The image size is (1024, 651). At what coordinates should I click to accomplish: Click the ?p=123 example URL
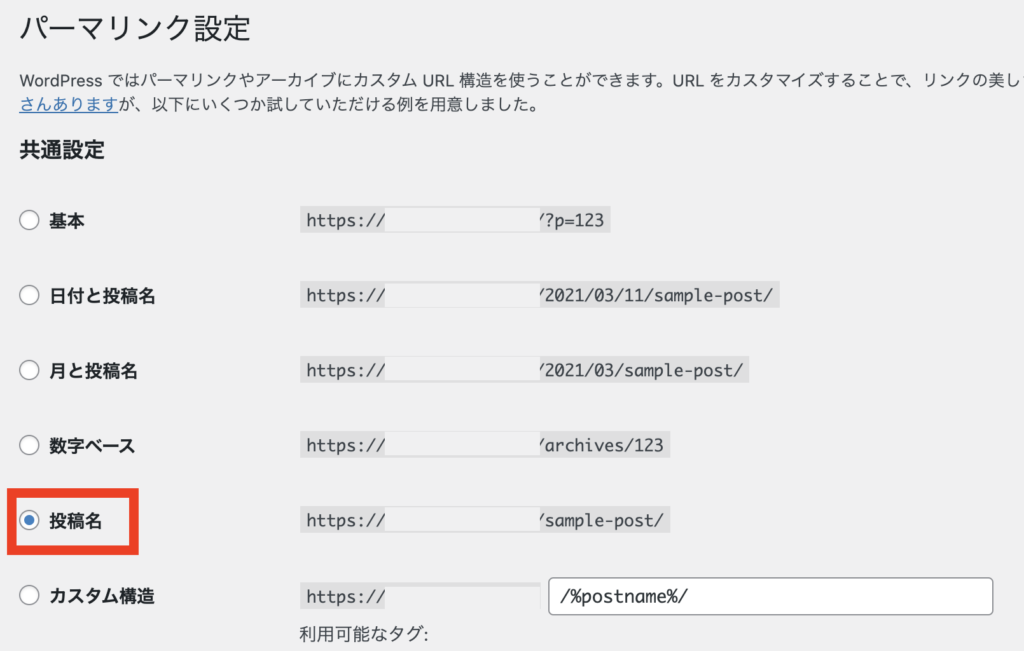click(574, 221)
